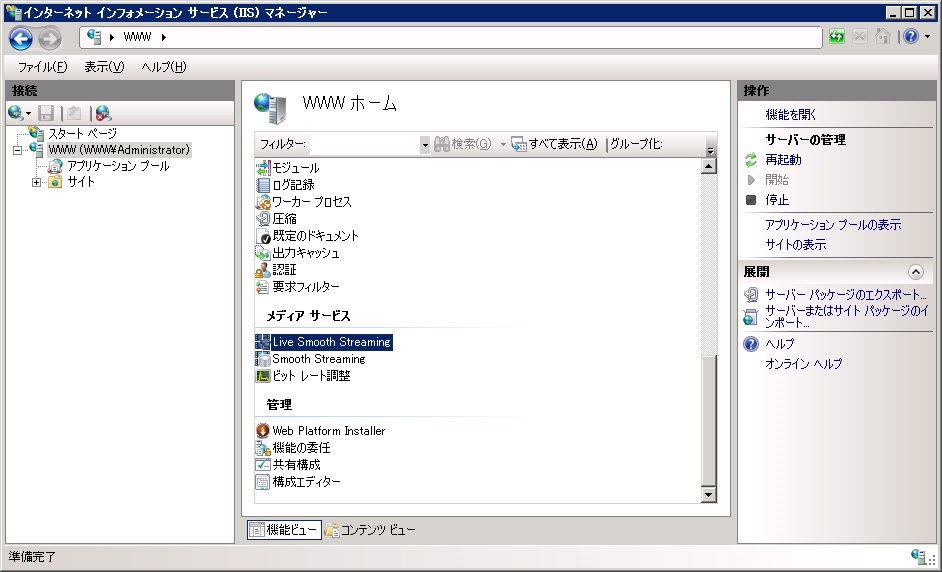Open the ファイル(F) menu
Viewport: 942px width, 572px height.
point(42,67)
